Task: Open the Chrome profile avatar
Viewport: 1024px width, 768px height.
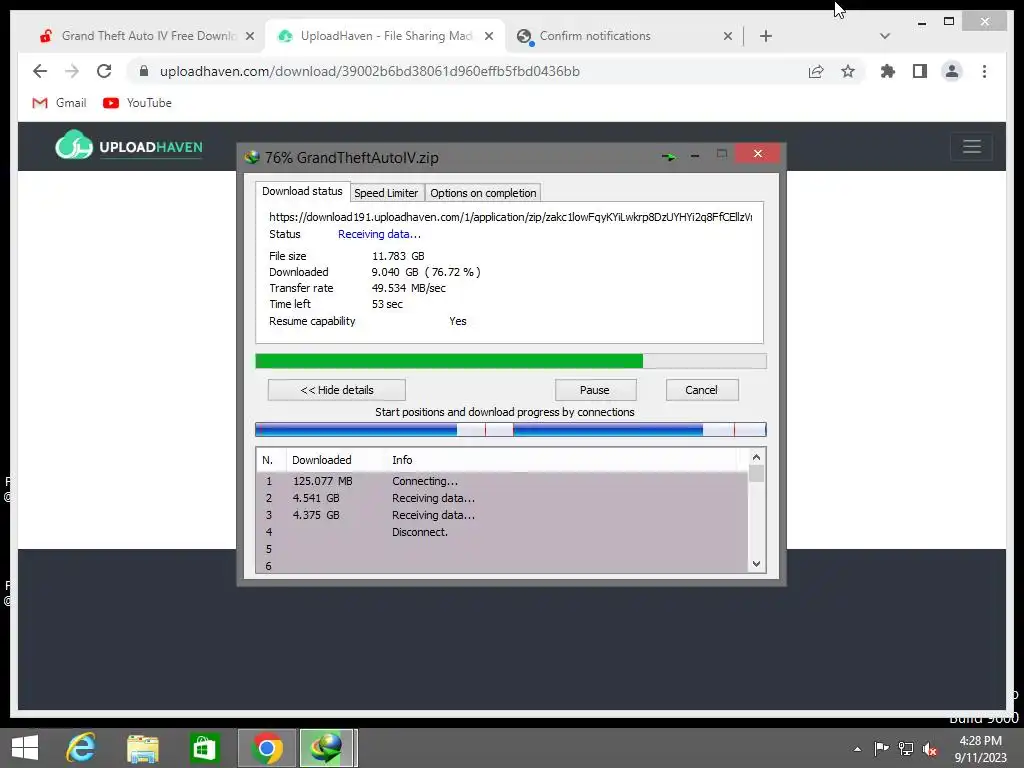Action: coord(952,71)
